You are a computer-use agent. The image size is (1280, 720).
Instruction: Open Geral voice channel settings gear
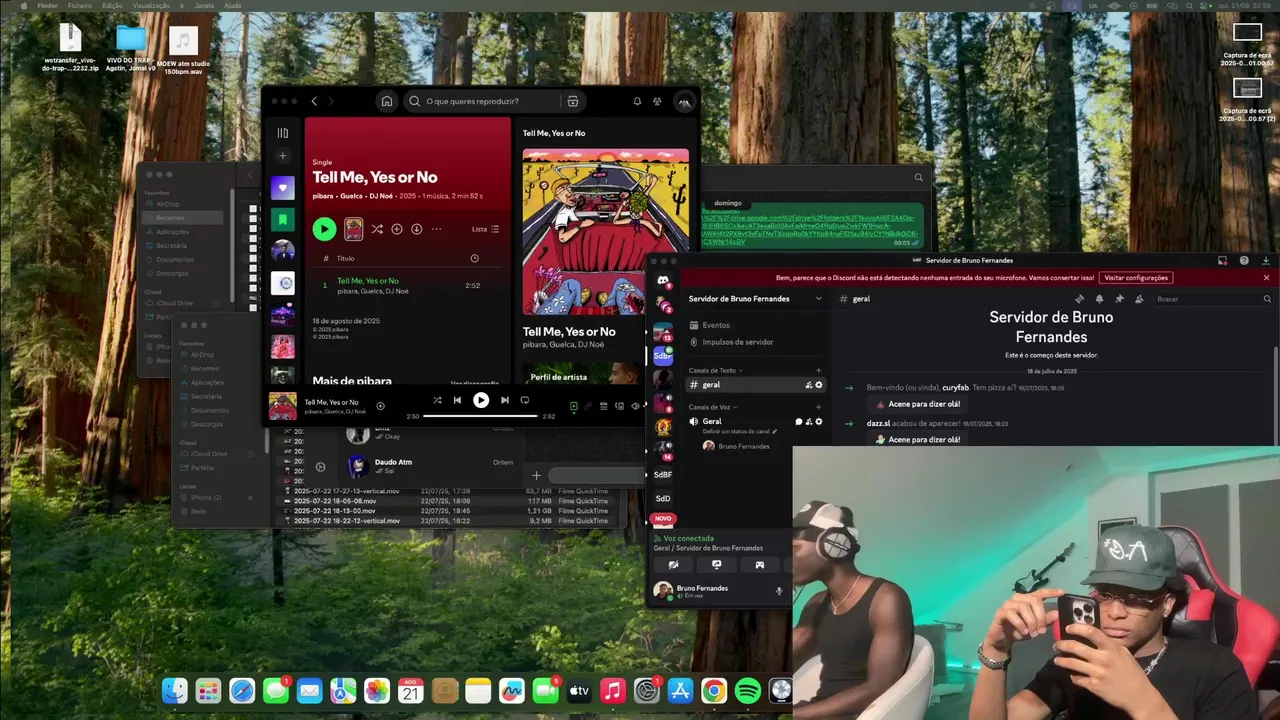click(x=819, y=422)
